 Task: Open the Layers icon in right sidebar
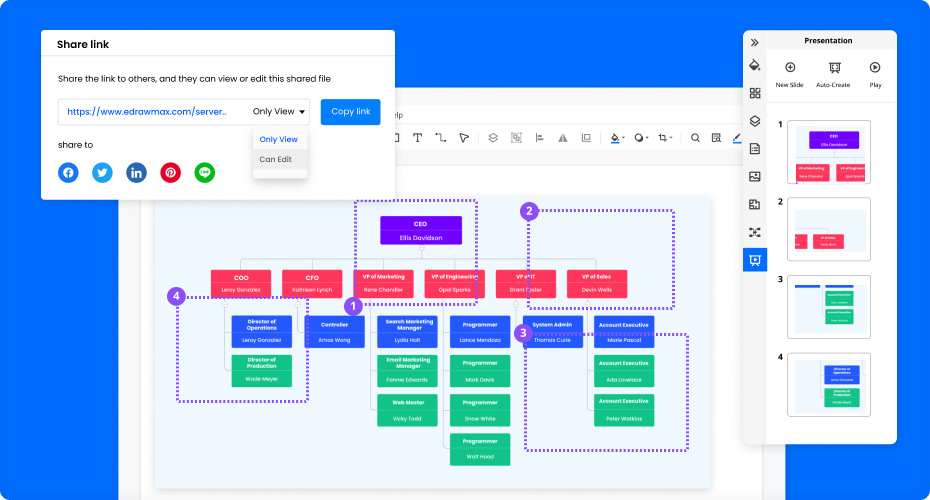755,121
